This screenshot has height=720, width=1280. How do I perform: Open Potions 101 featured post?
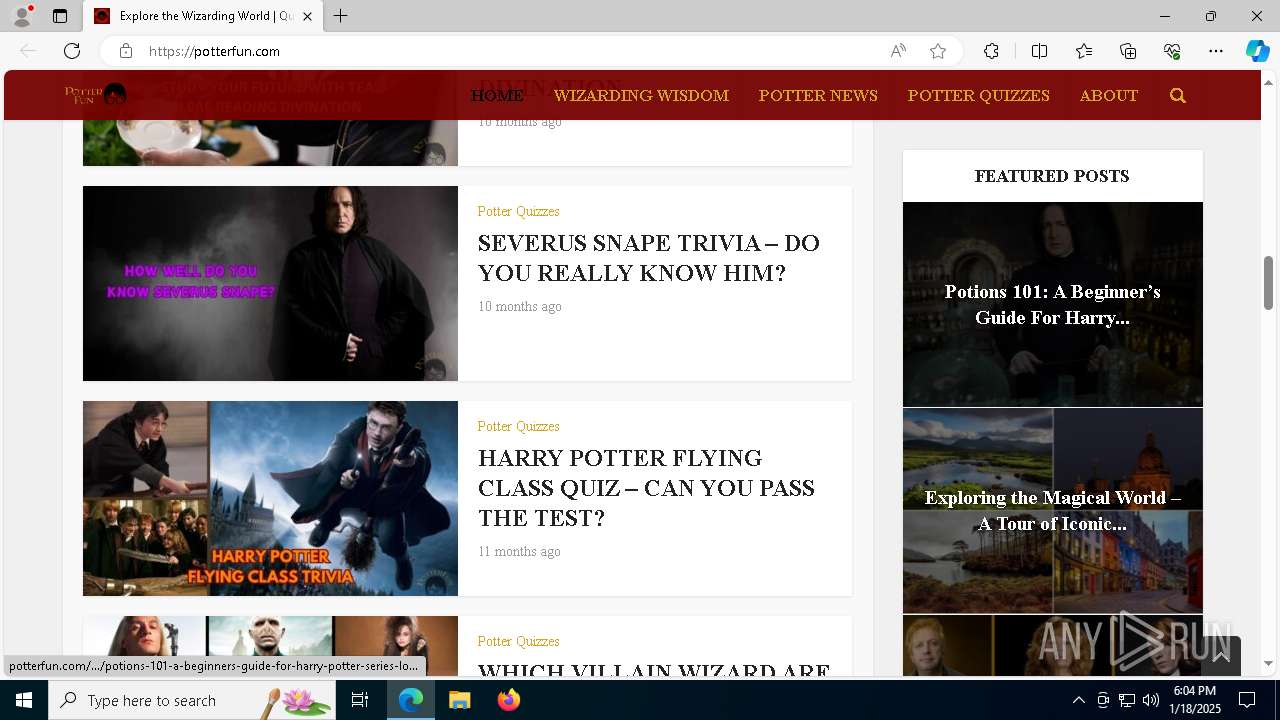[1053, 304]
